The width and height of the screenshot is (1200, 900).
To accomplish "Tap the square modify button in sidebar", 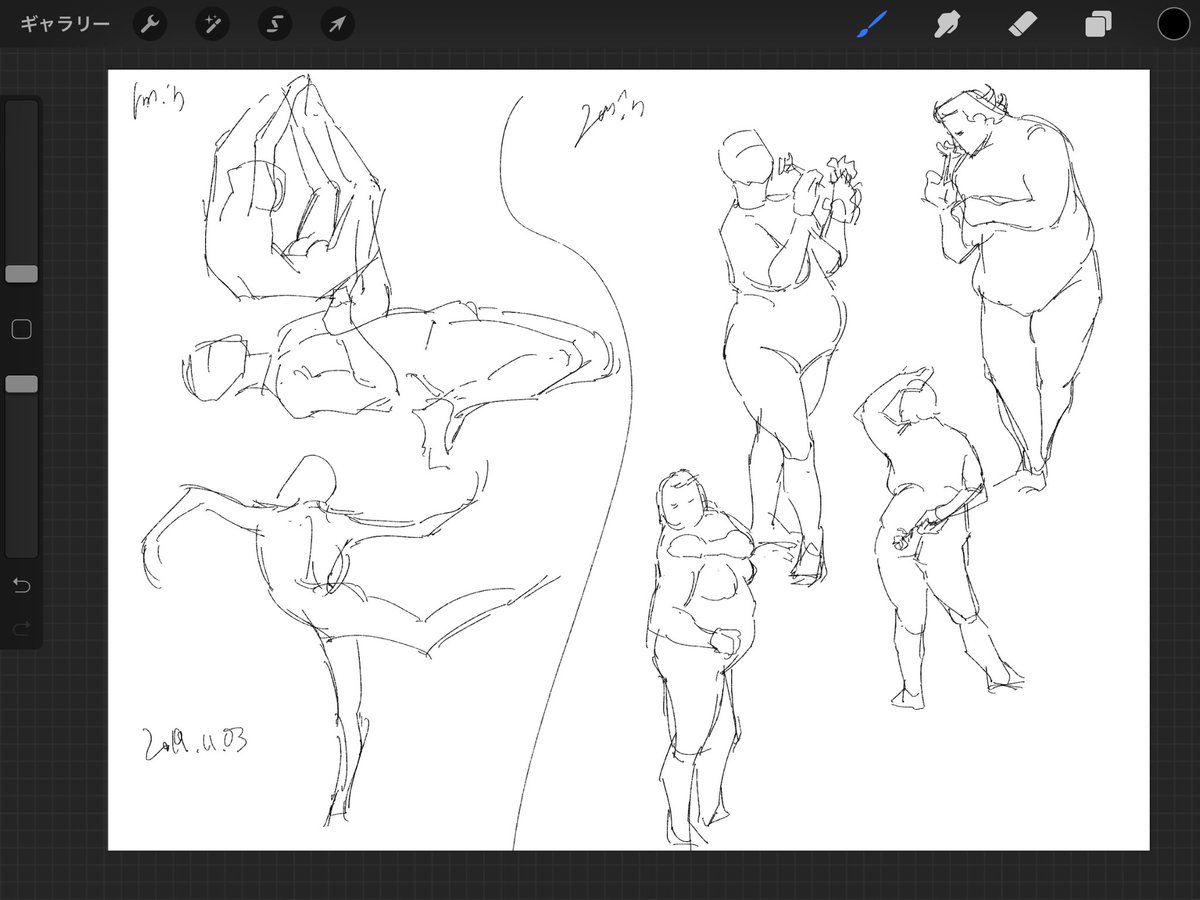I will (21, 329).
